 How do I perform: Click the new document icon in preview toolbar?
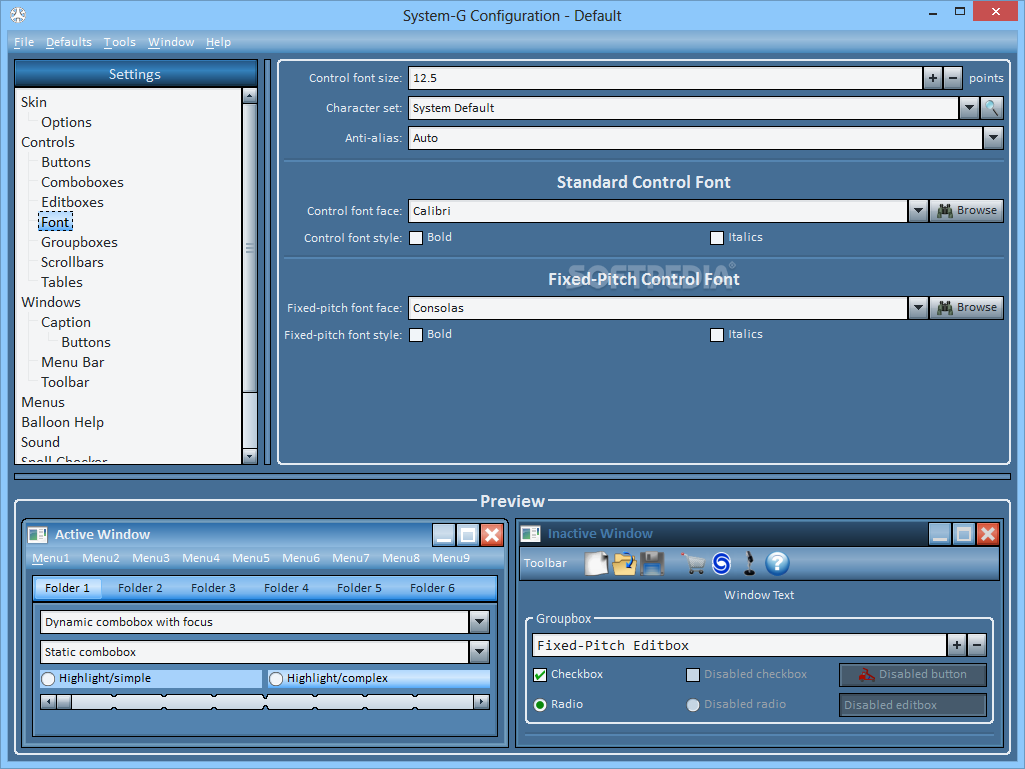pos(596,563)
